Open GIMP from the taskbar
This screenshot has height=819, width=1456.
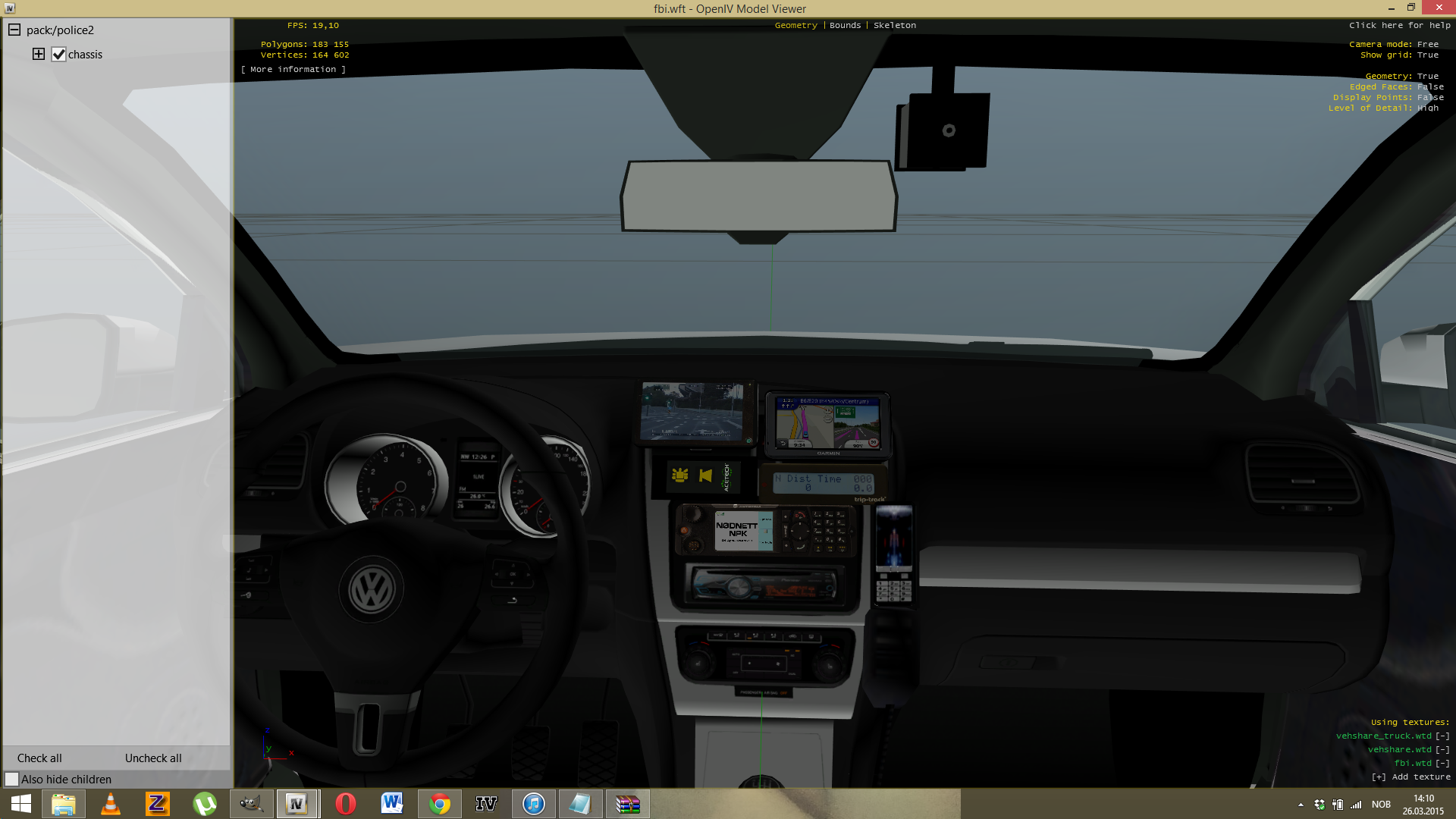[251, 804]
